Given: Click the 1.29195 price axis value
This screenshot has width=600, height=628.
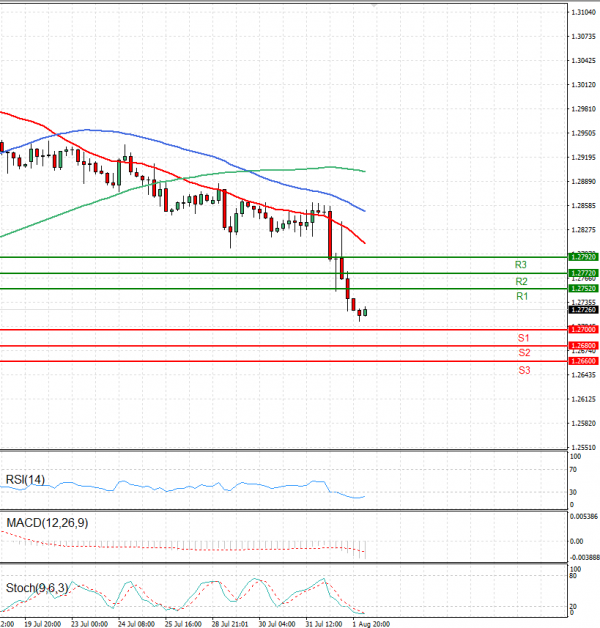Looking at the screenshot, I should coord(584,157).
